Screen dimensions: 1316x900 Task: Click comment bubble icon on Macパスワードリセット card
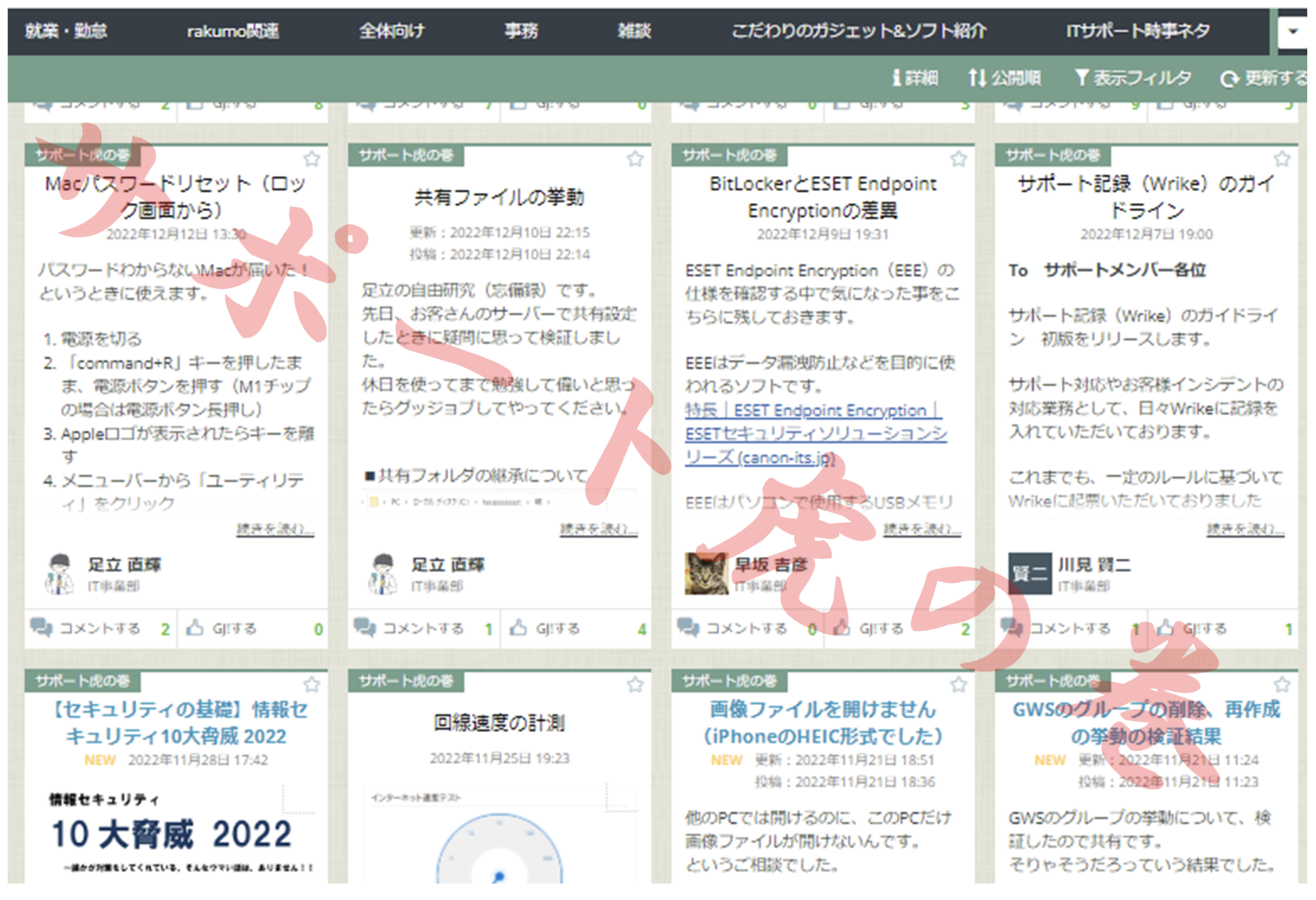click(41, 628)
